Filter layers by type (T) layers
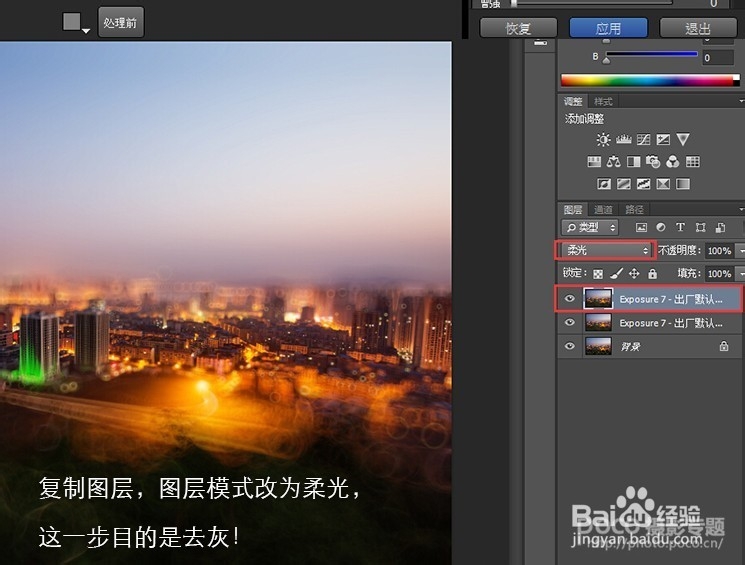 680,228
